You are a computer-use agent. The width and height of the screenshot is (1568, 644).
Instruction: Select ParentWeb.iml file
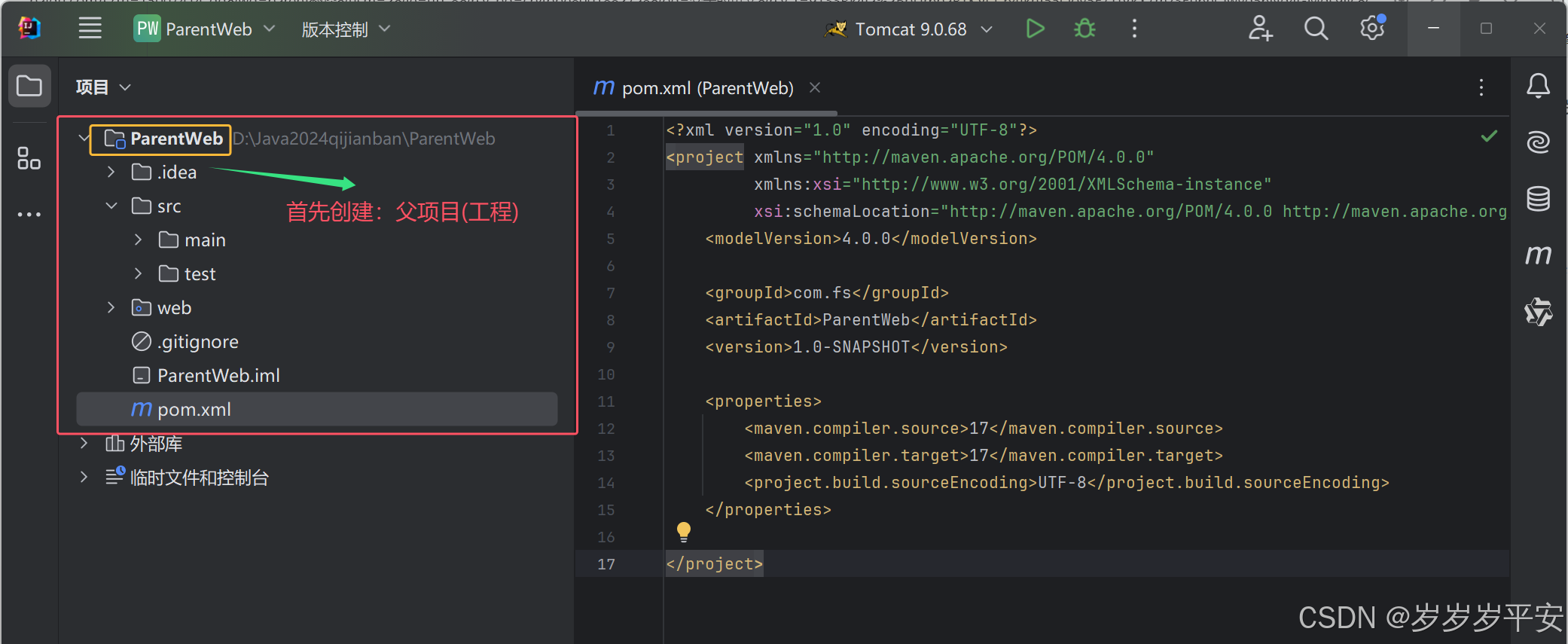[316, 375]
